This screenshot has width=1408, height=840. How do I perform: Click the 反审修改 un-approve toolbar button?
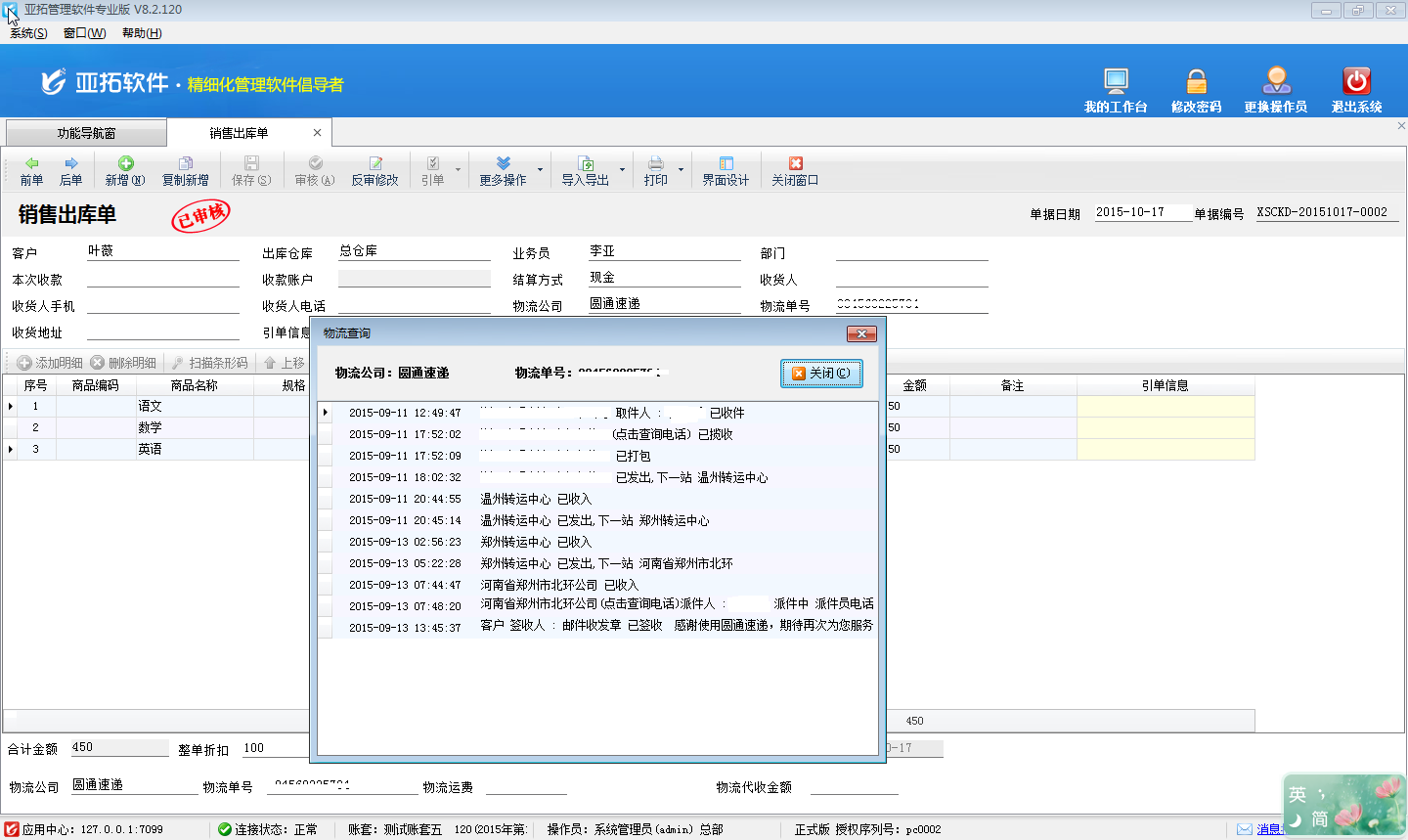click(x=374, y=170)
